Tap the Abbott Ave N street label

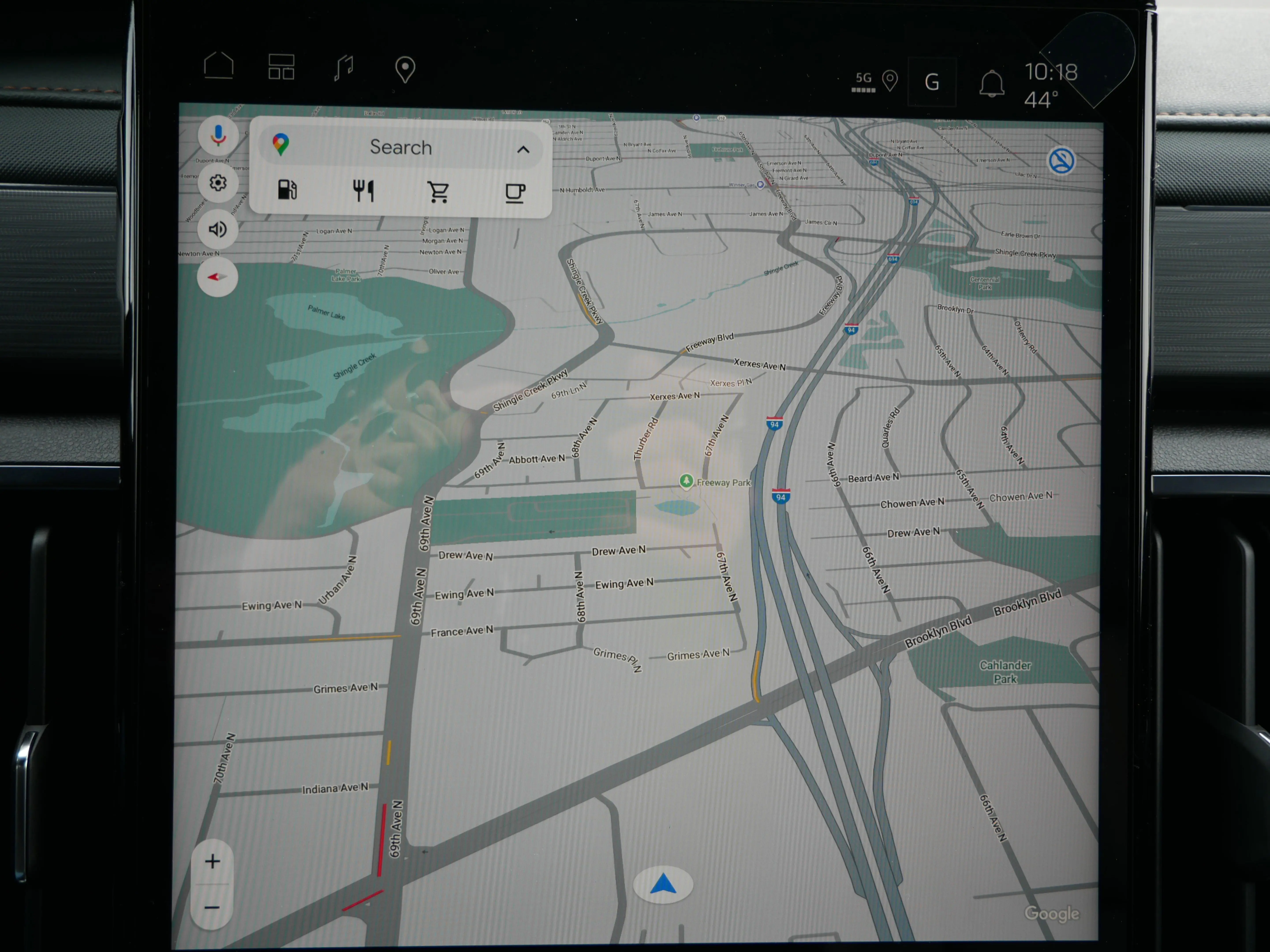click(537, 459)
